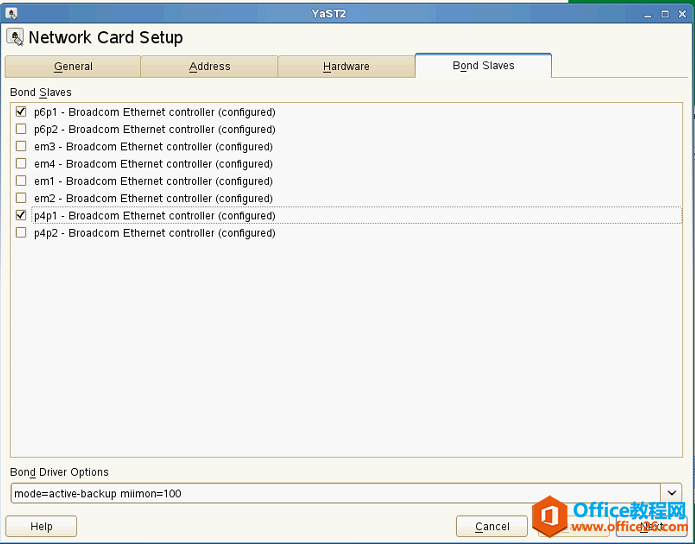Select the em3 - Broadcom Ethernet controller row text
The height and width of the screenshot is (544, 695).
point(153,147)
